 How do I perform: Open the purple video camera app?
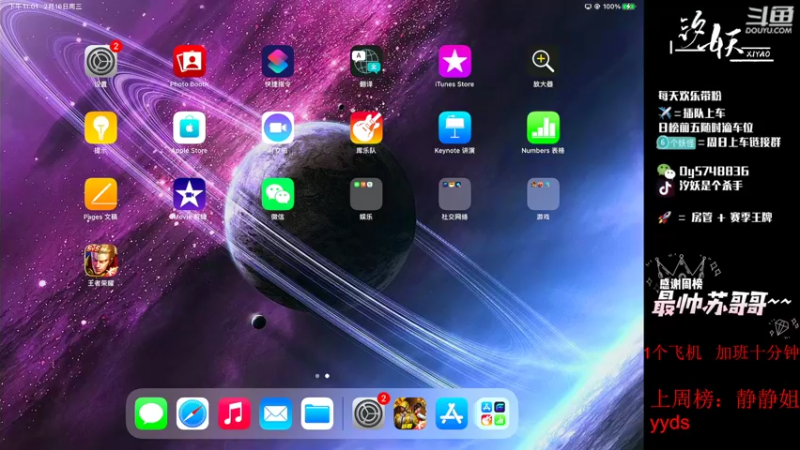coord(278,128)
